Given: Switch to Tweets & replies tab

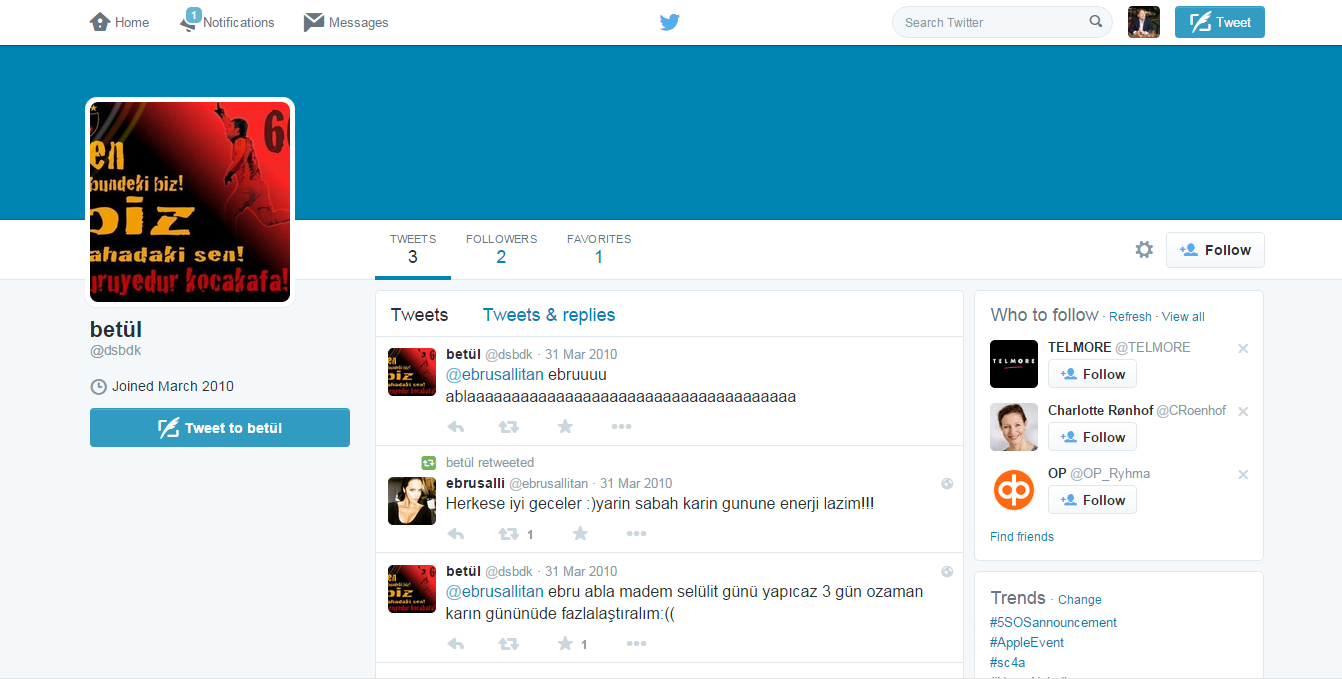Looking at the screenshot, I should click(x=549, y=315).
